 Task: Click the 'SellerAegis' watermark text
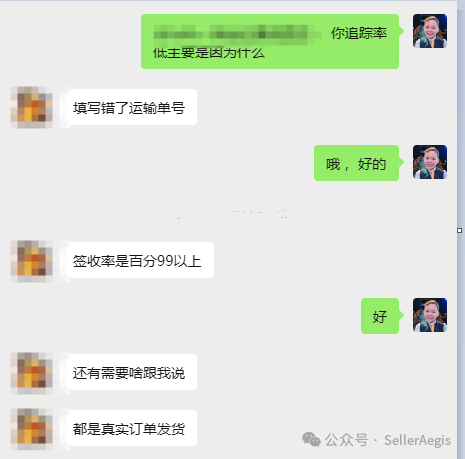tap(417, 440)
